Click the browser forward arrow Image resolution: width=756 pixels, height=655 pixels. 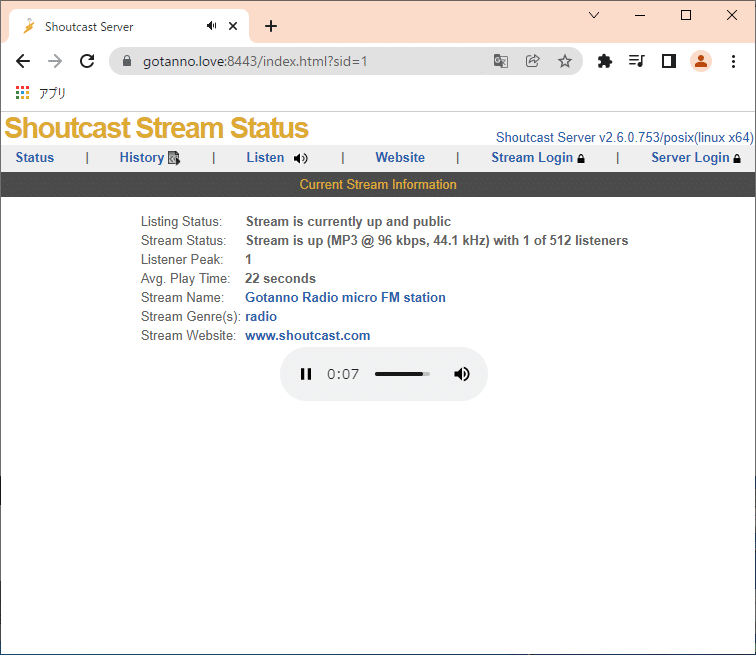tap(55, 61)
